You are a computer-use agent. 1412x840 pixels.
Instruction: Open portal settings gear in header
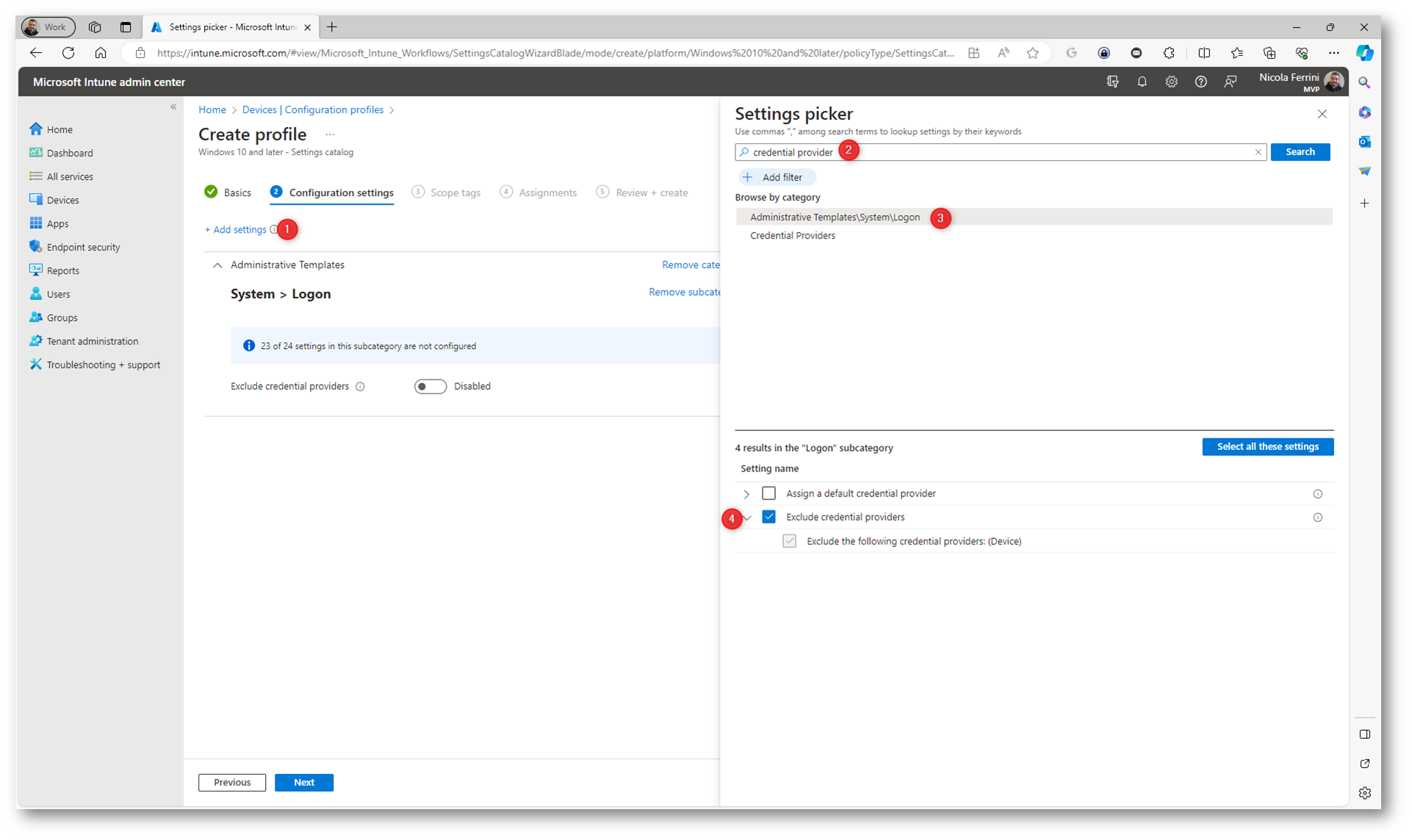[1171, 82]
